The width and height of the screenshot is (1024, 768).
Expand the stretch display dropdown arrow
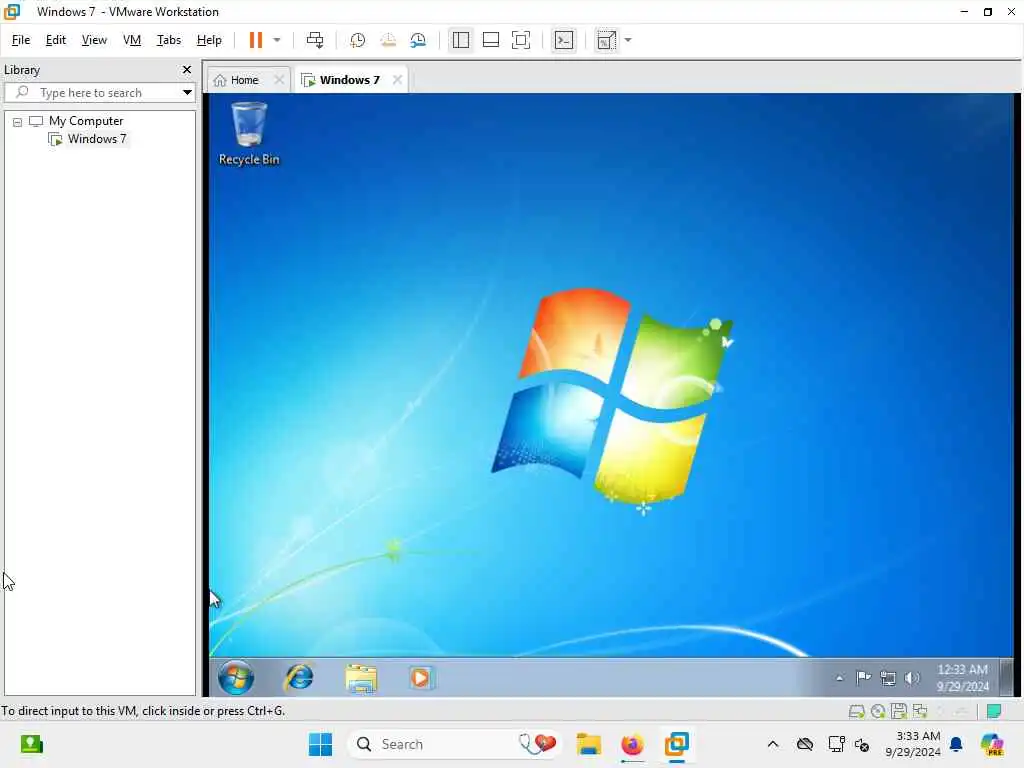pyautogui.click(x=628, y=40)
